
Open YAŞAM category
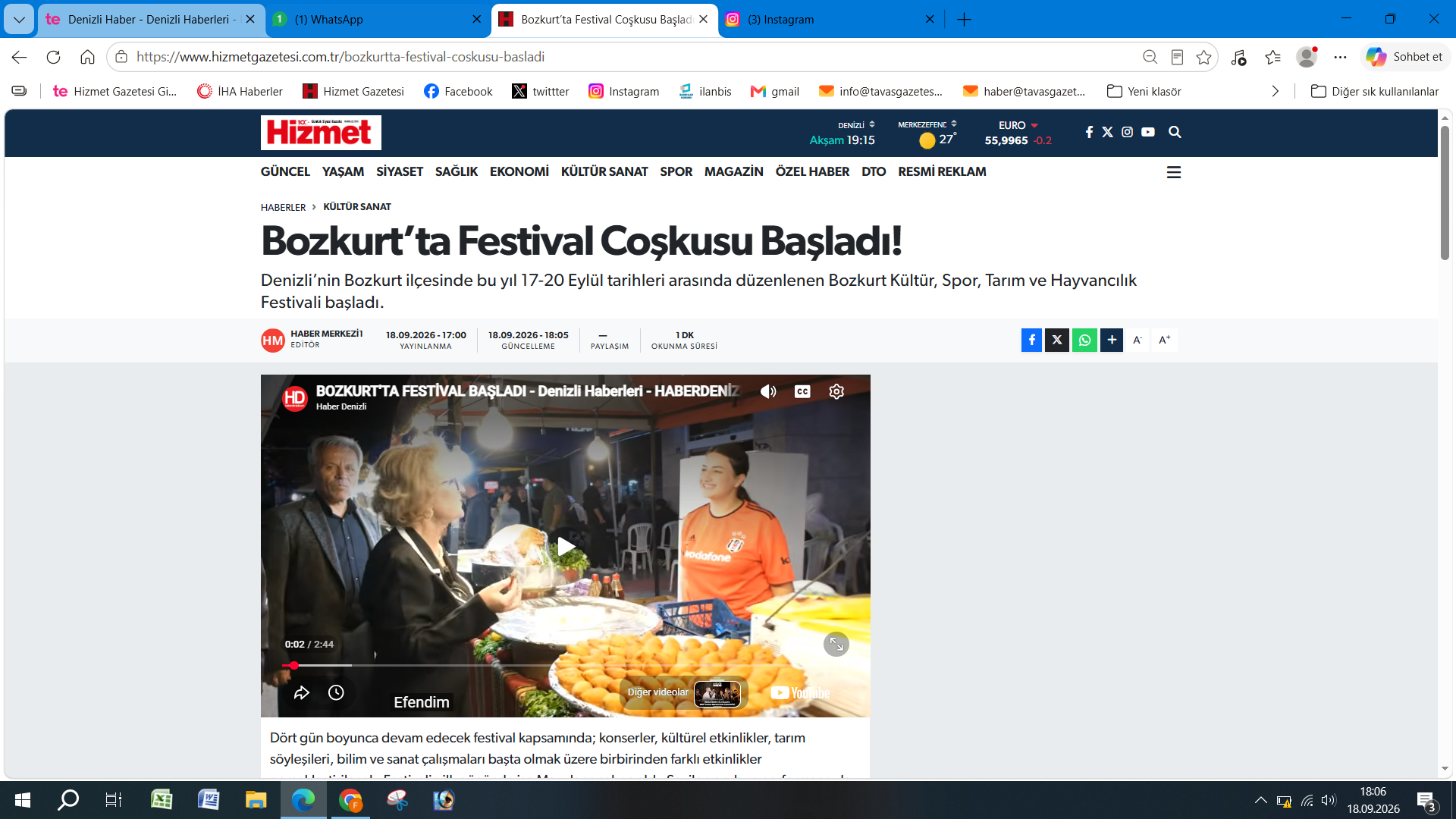343,171
